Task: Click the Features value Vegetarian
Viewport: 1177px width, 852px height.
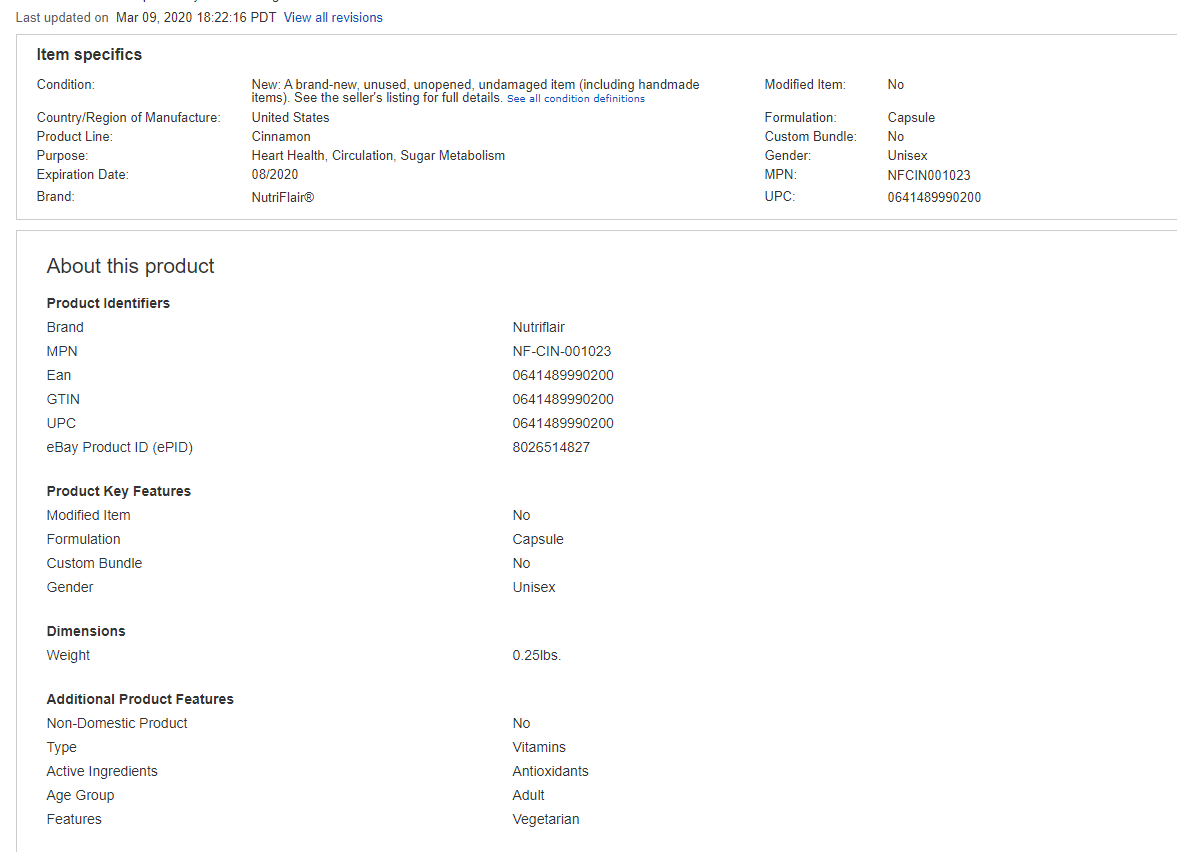Action: 546,819
